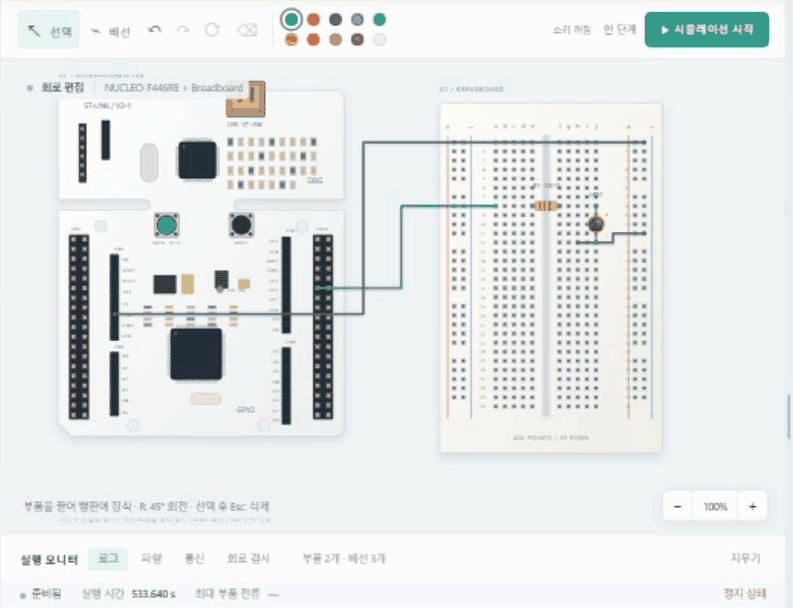Viewport: 793px width, 608px height.
Task: Click the large main MCU chip
Action: point(196,354)
